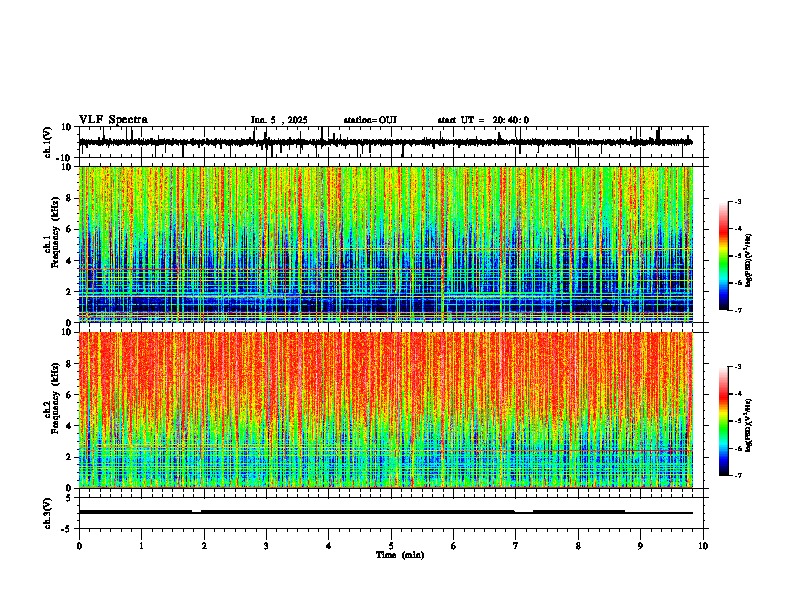The width and height of the screenshot is (792, 612).
Task: Click the "ch.1(V)" axis label
Action: 48,142
